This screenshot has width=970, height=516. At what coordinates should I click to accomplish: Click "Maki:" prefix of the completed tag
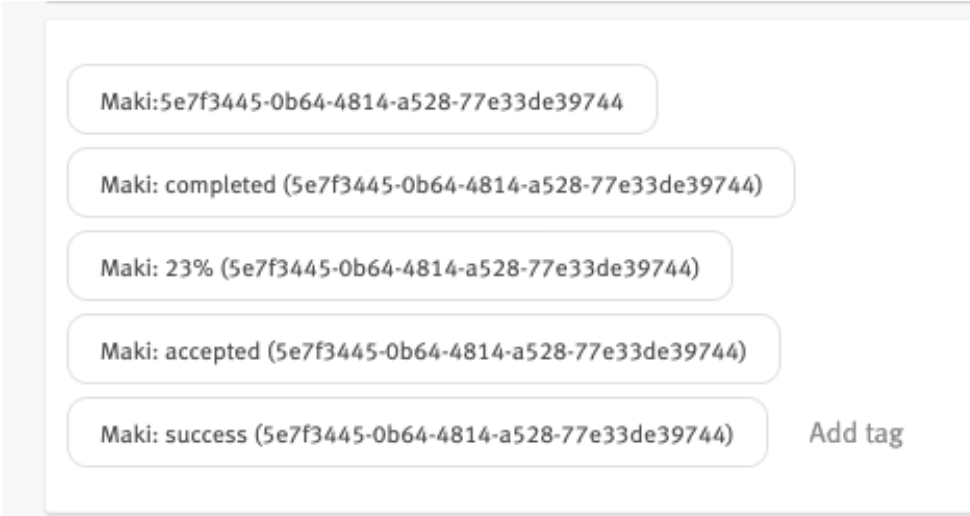(x=130, y=184)
